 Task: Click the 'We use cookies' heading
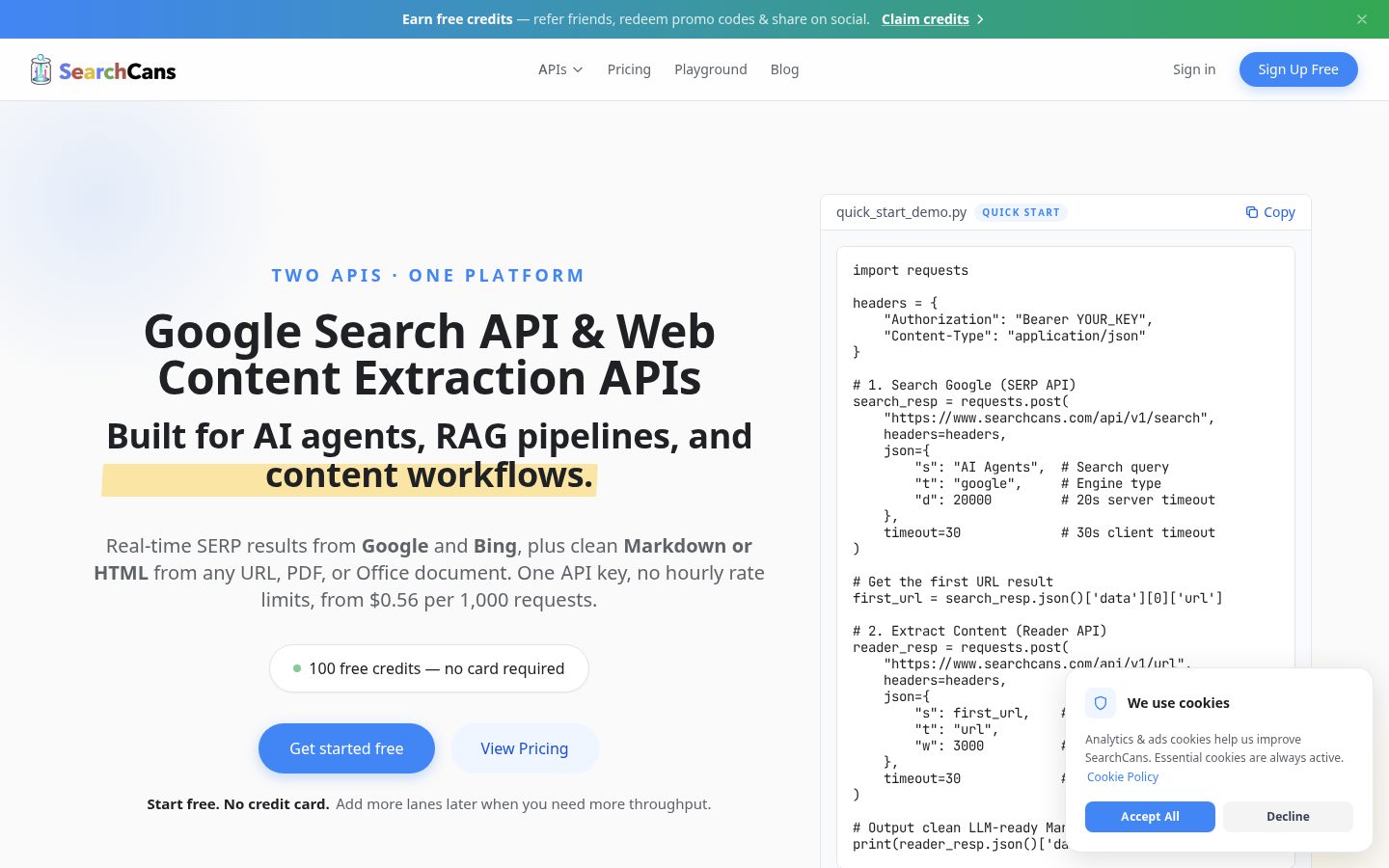point(1179,703)
